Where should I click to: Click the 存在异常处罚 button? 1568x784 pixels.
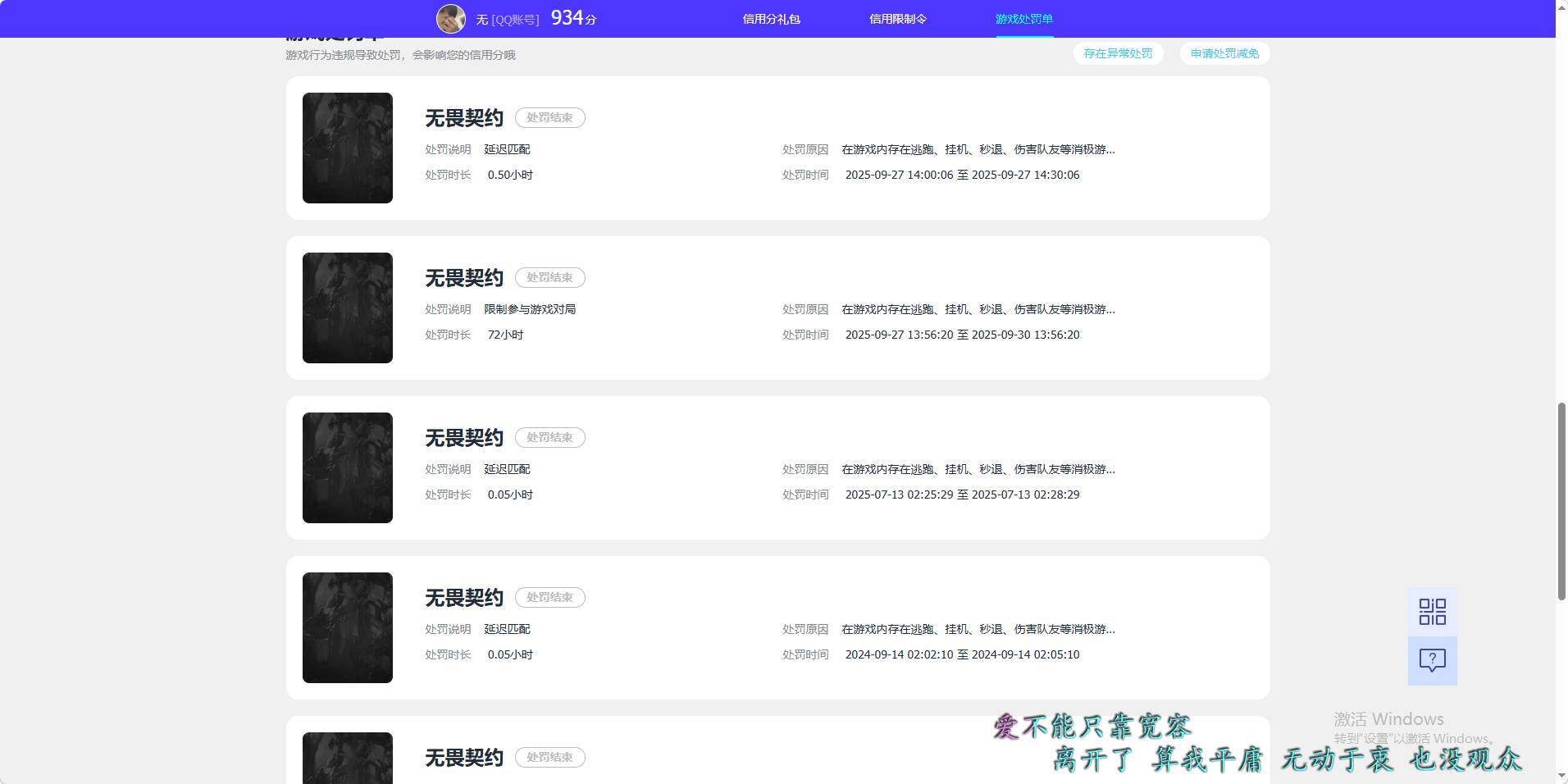1118,52
